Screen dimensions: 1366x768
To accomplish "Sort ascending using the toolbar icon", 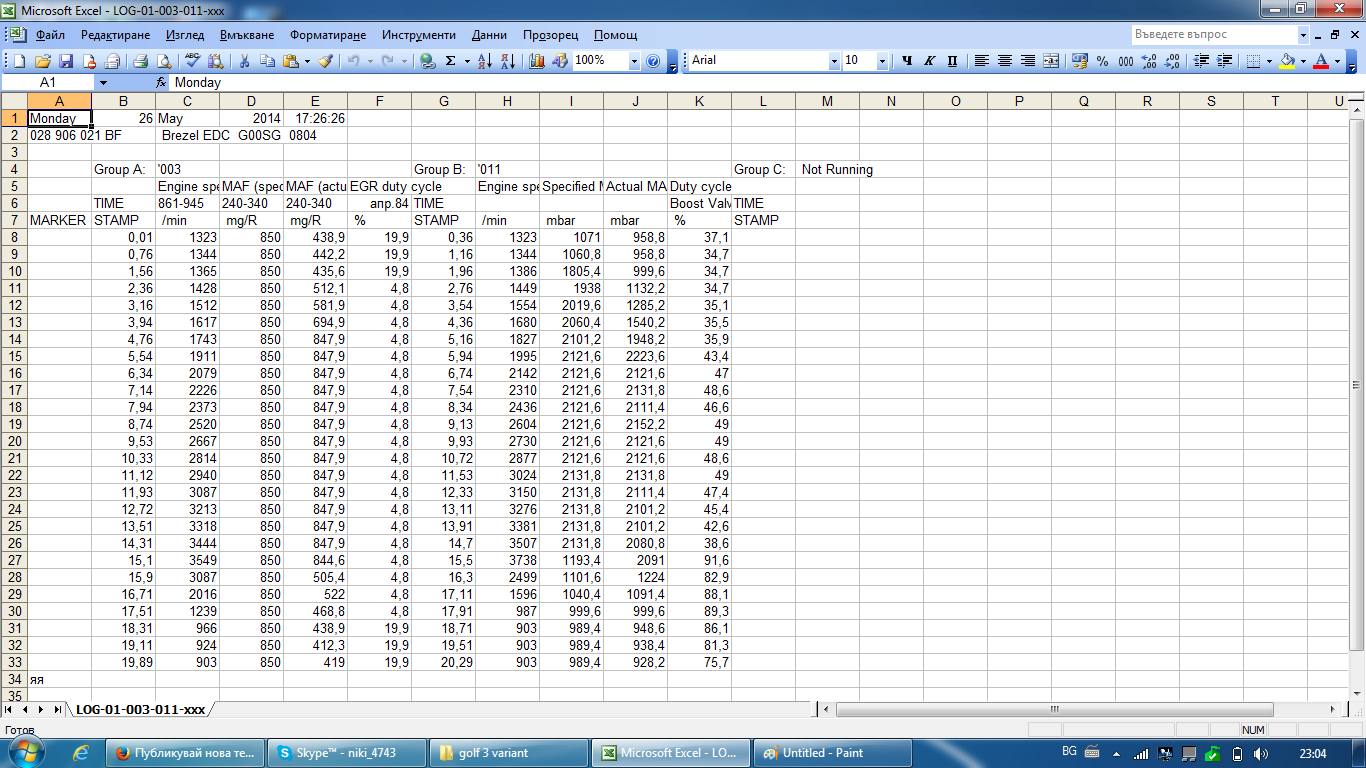I will (485, 61).
